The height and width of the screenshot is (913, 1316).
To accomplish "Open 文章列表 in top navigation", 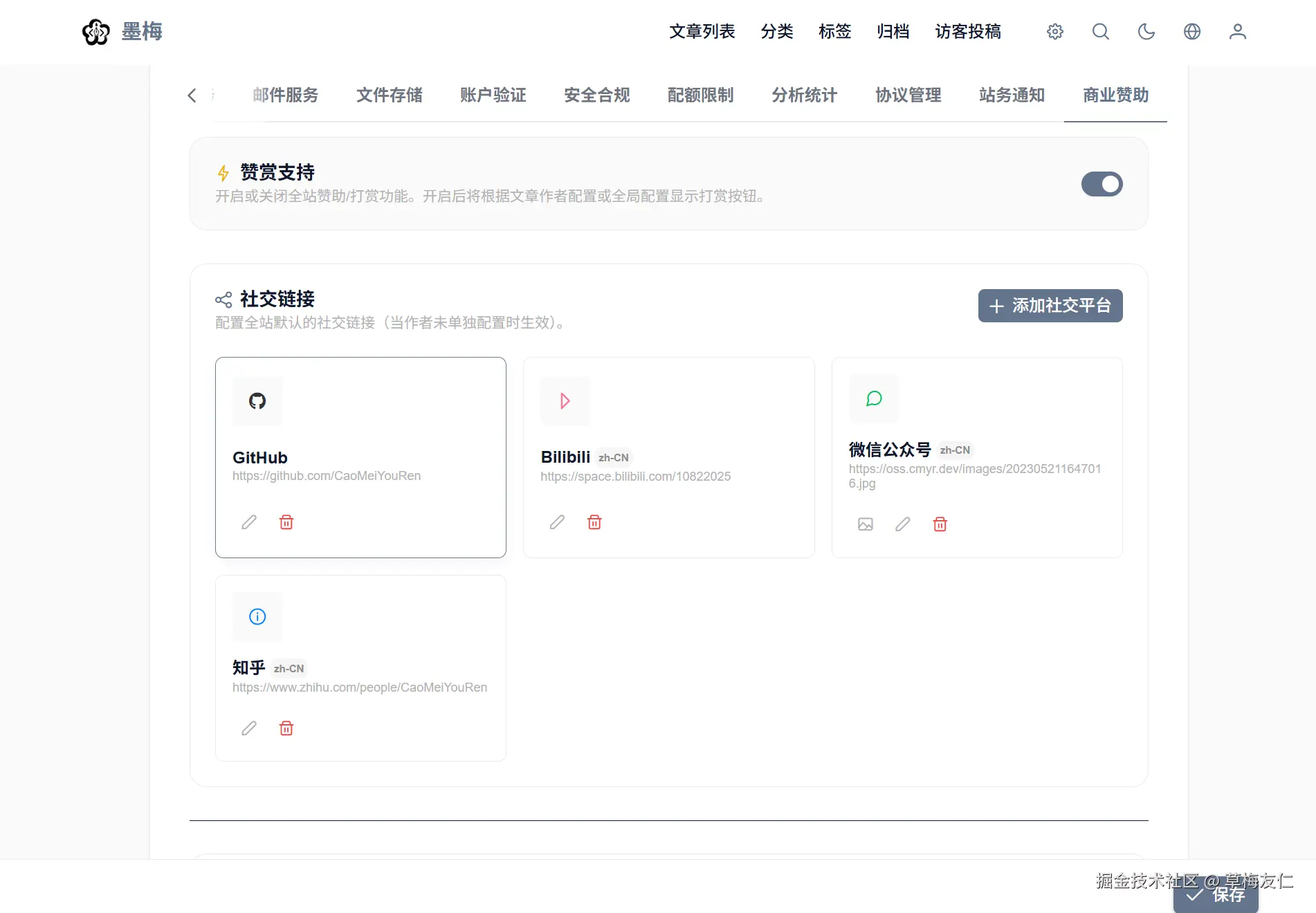I will coord(702,32).
